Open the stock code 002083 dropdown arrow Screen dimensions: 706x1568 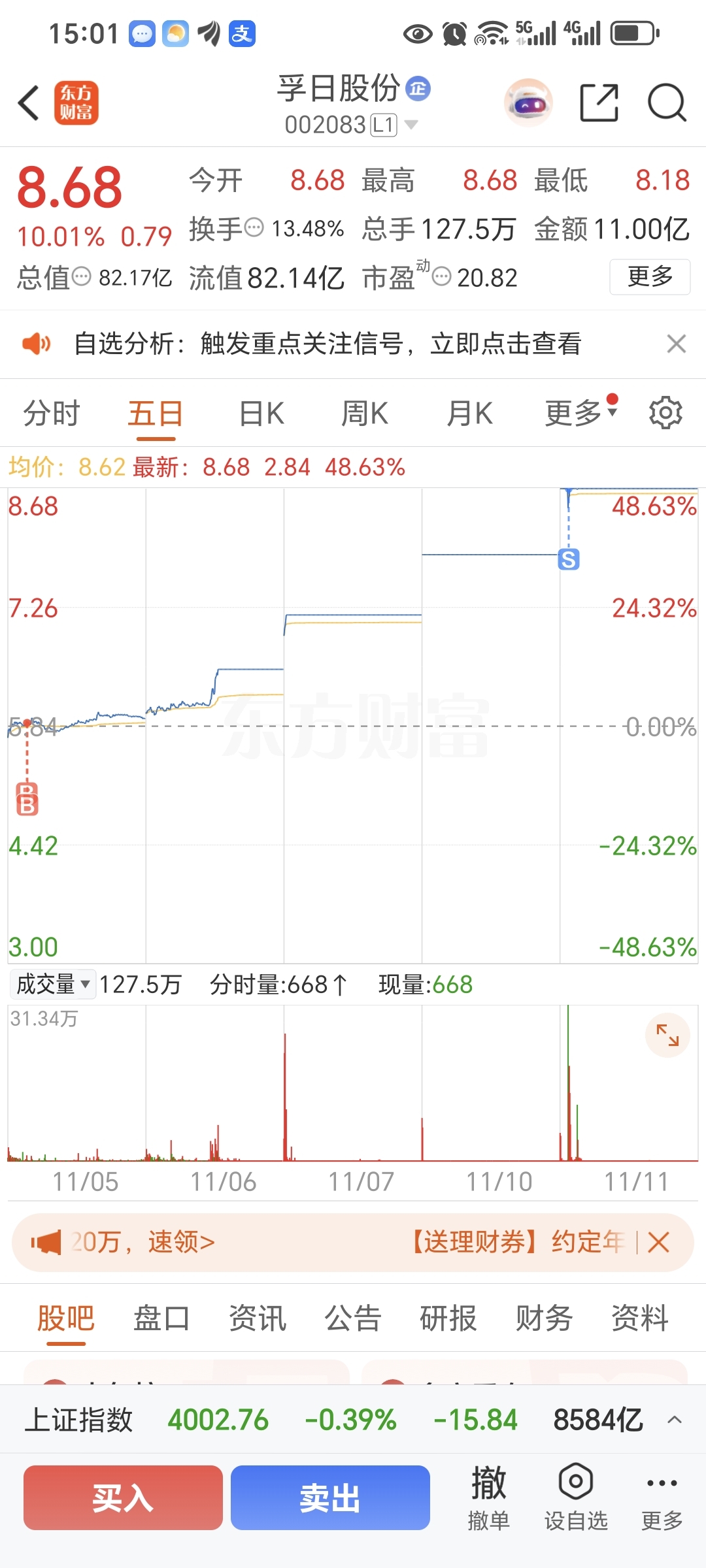411,124
